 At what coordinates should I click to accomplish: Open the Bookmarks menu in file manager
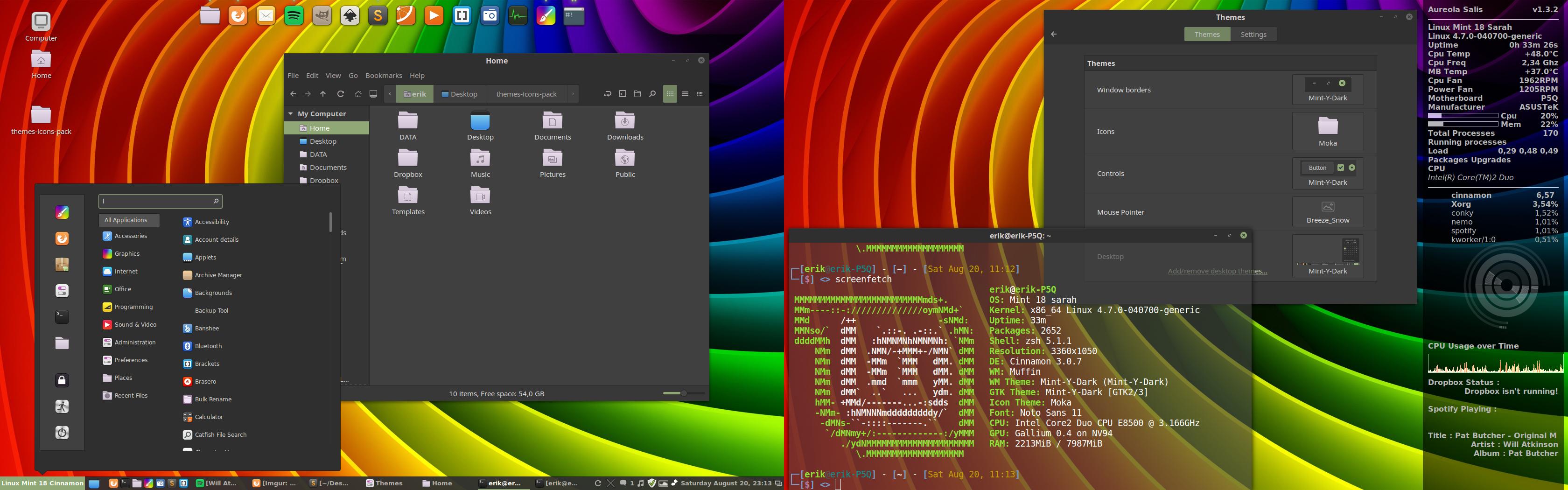pos(384,76)
